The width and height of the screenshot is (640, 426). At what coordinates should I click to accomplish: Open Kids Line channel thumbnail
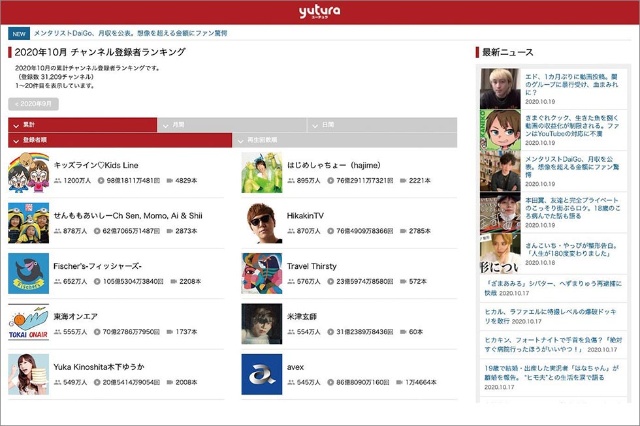pyautogui.click(x=29, y=173)
